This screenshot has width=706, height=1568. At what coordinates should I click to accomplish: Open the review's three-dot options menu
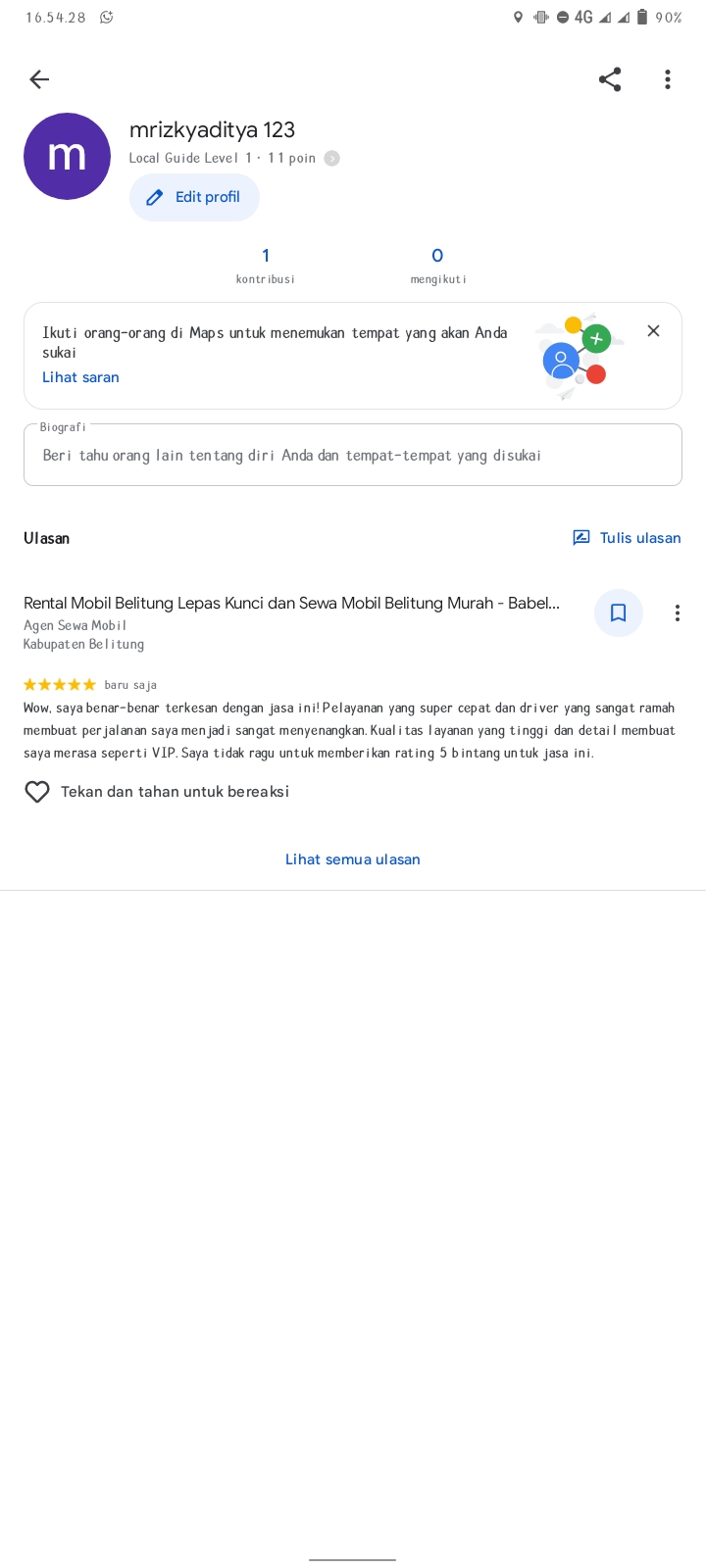pos(677,612)
